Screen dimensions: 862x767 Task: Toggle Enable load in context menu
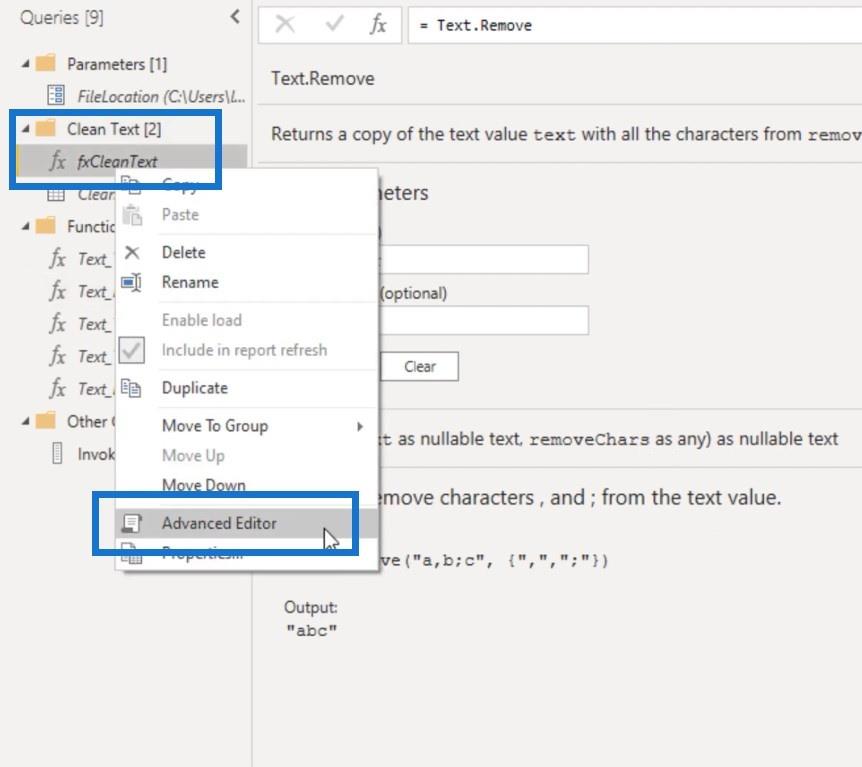pos(201,320)
